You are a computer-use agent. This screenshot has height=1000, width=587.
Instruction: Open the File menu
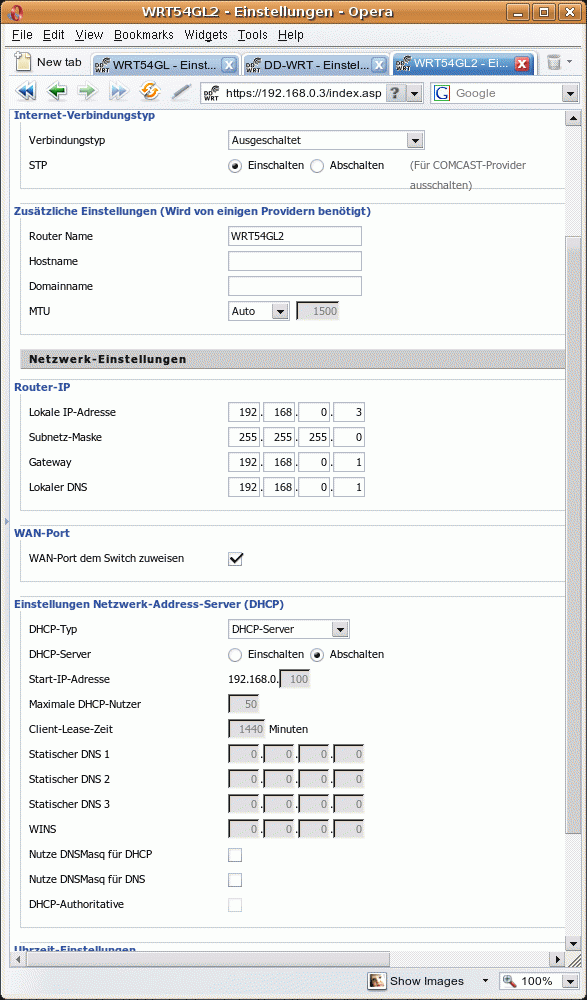[22, 35]
